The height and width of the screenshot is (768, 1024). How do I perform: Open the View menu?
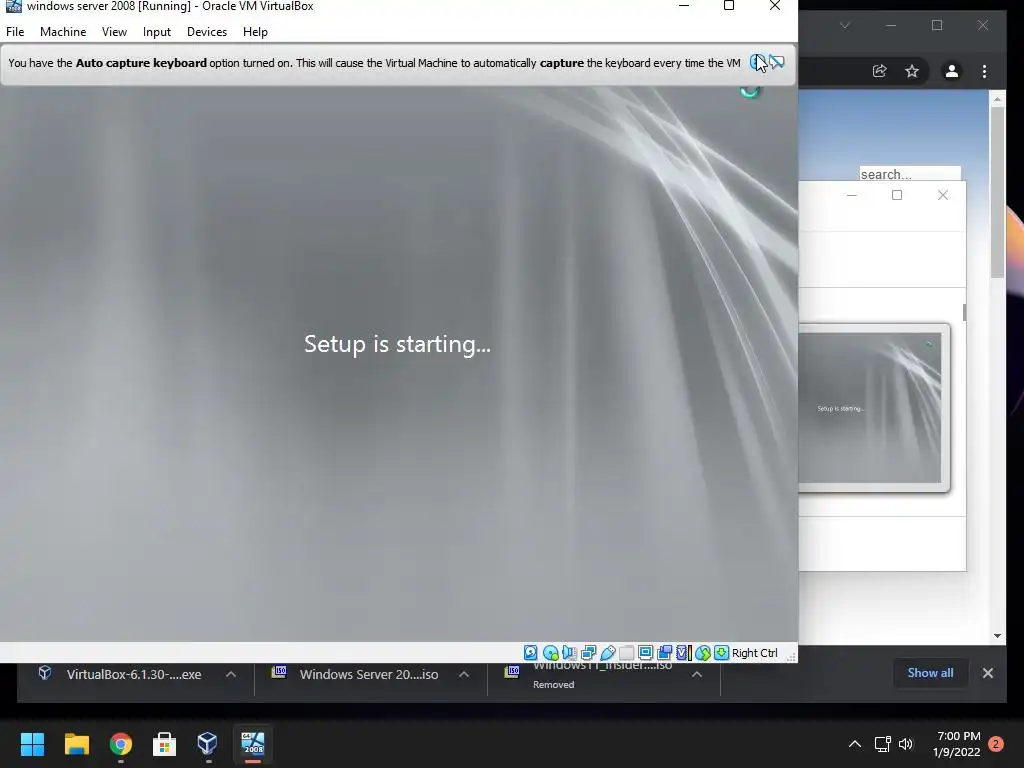tap(114, 31)
